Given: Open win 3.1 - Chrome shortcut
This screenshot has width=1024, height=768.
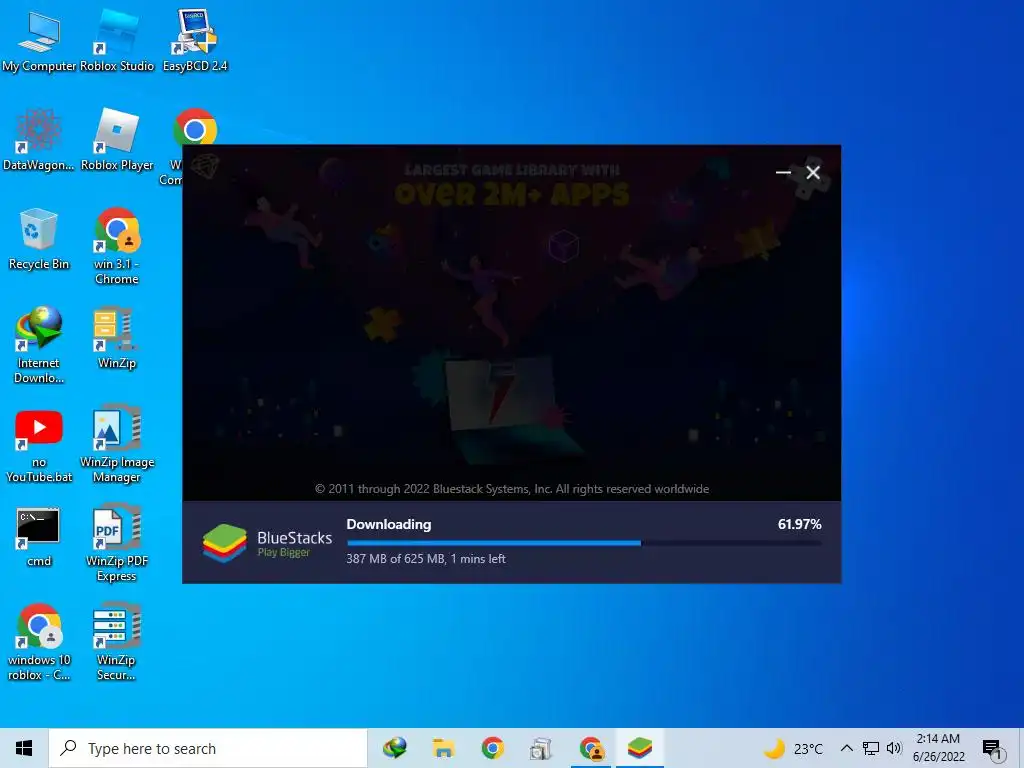Looking at the screenshot, I should (117, 246).
